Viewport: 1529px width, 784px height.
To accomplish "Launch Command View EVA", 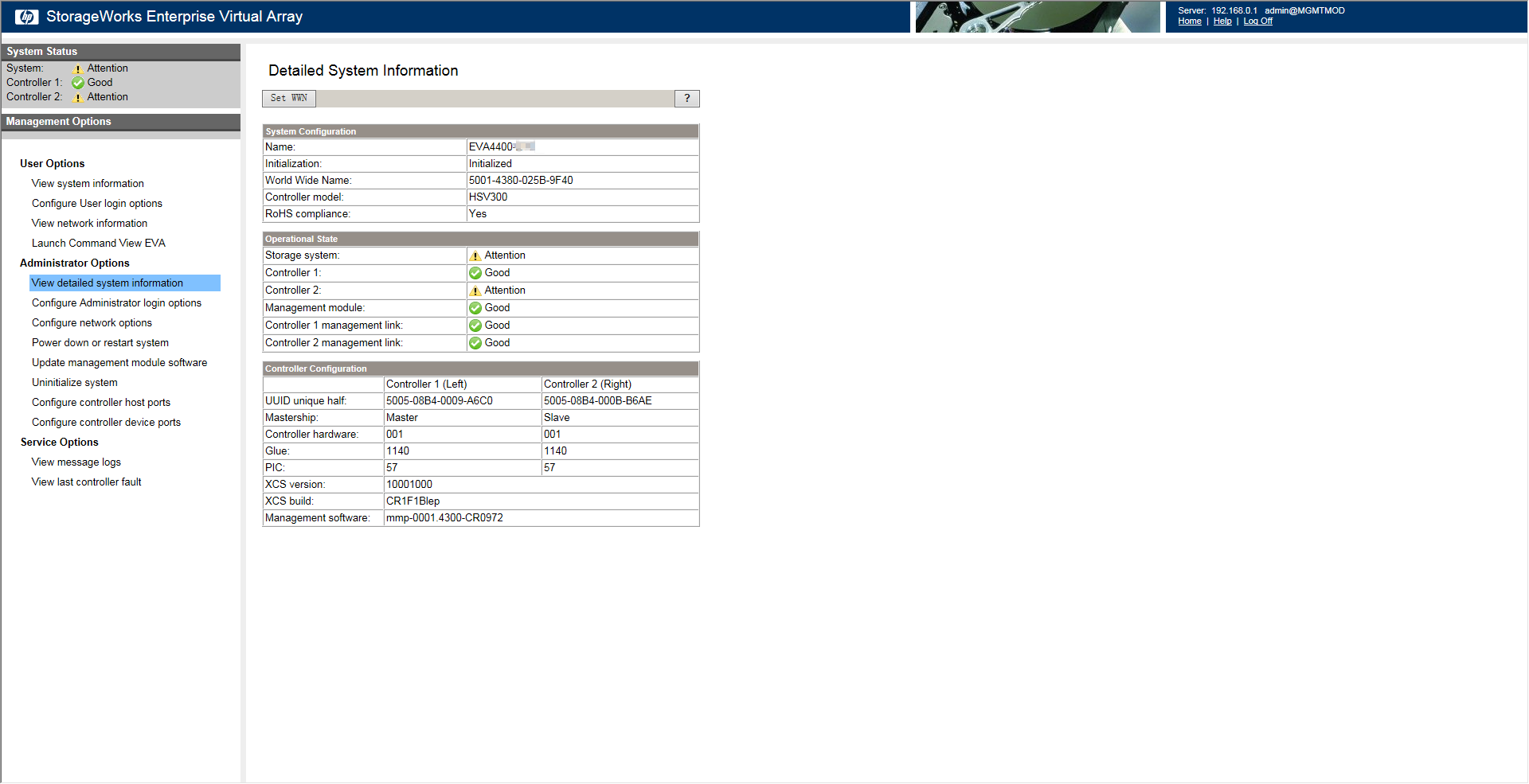I will [99, 244].
